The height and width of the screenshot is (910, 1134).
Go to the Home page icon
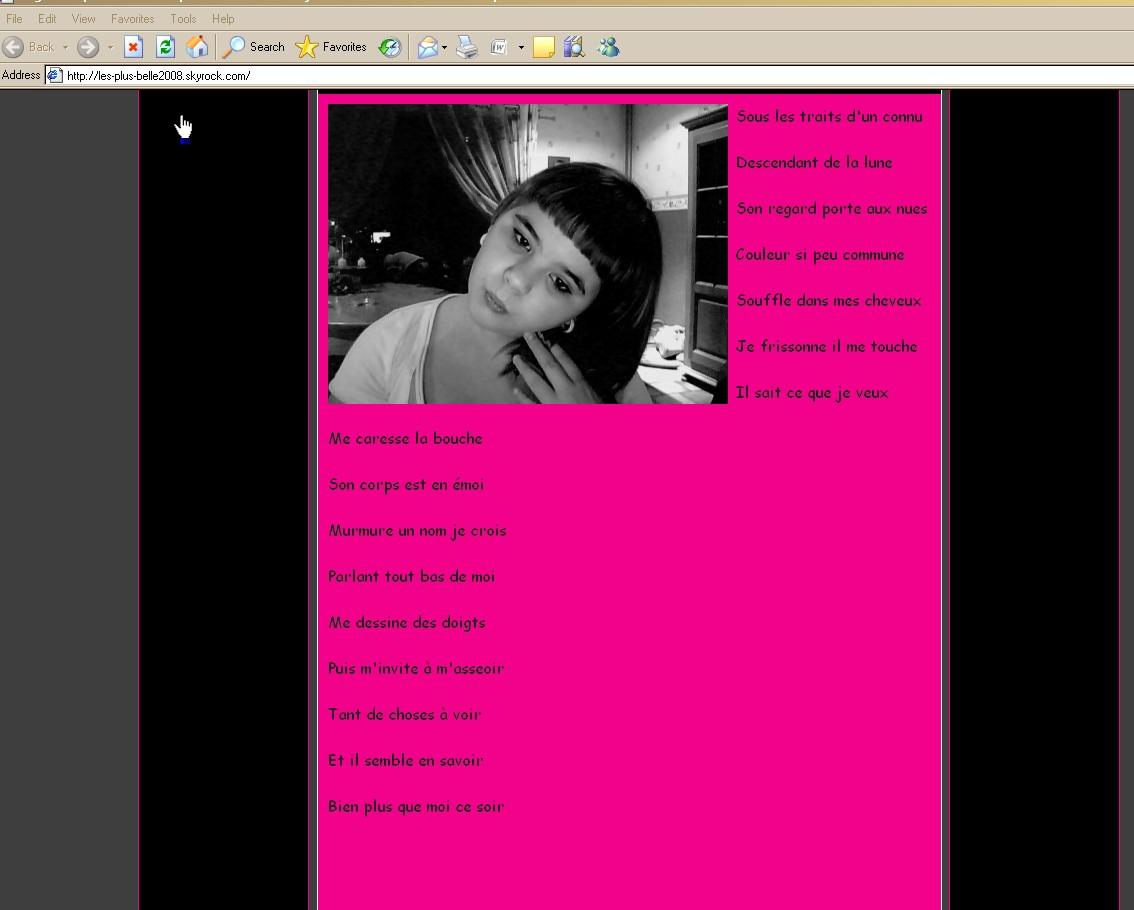(197, 47)
